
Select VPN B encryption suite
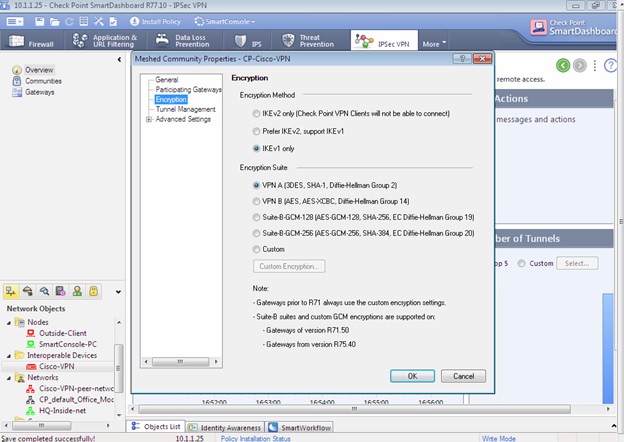pos(256,201)
